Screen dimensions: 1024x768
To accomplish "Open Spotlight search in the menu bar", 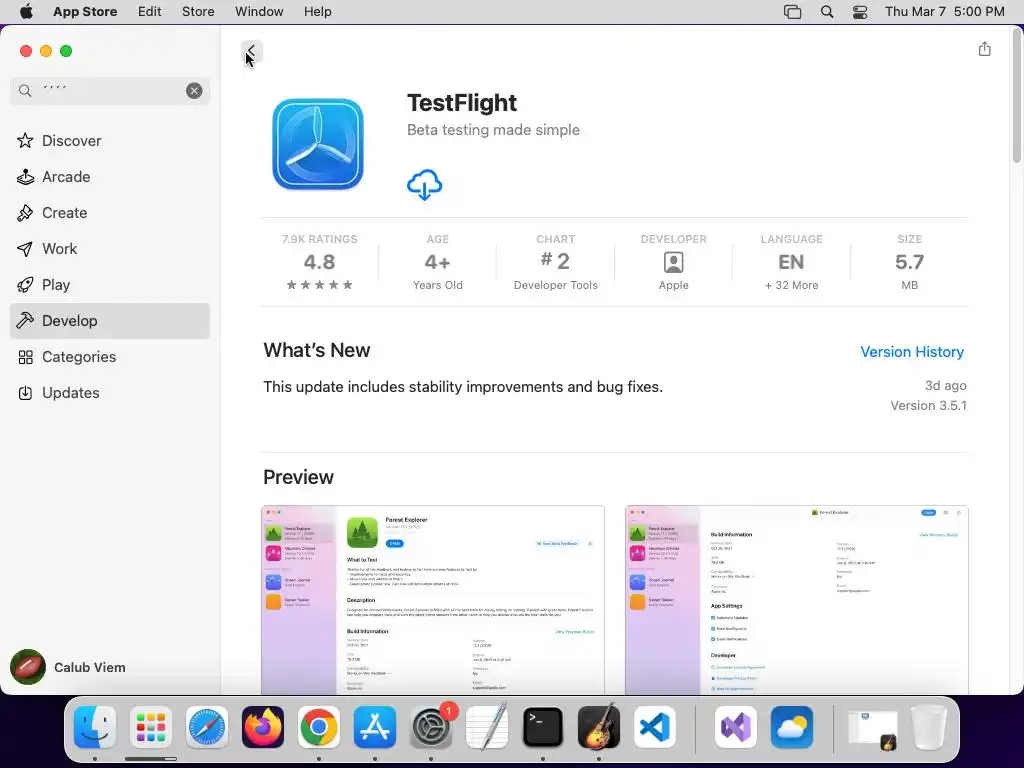I will pyautogui.click(x=827, y=12).
